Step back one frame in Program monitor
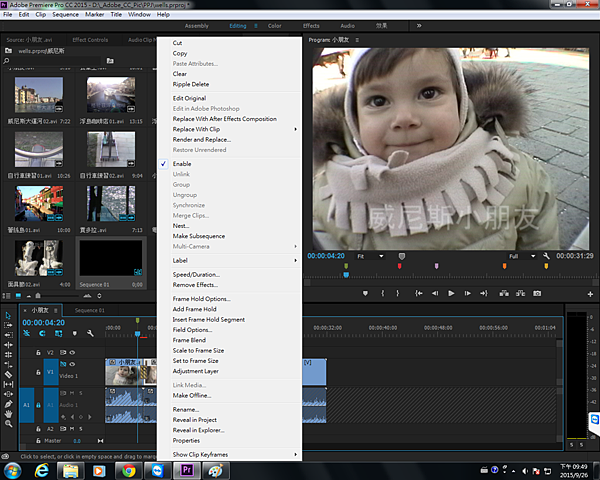600x480 pixels. [435, 293]
